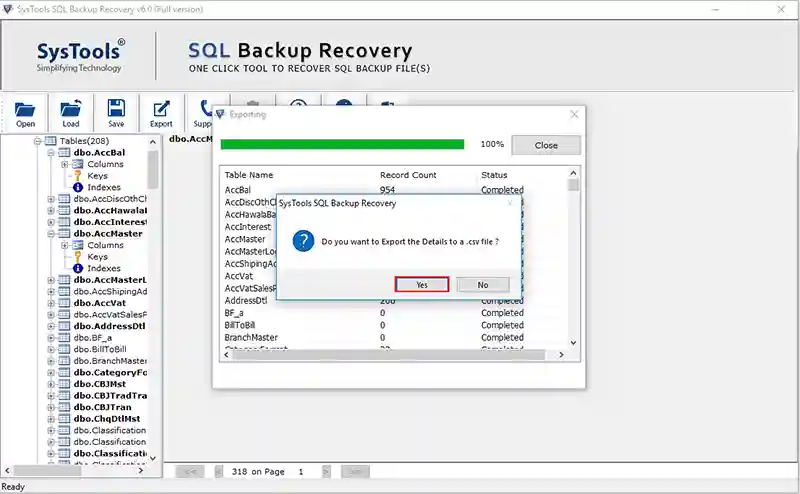Click the table icon beside dbo.CBJTran

click(x=64, y=407)
